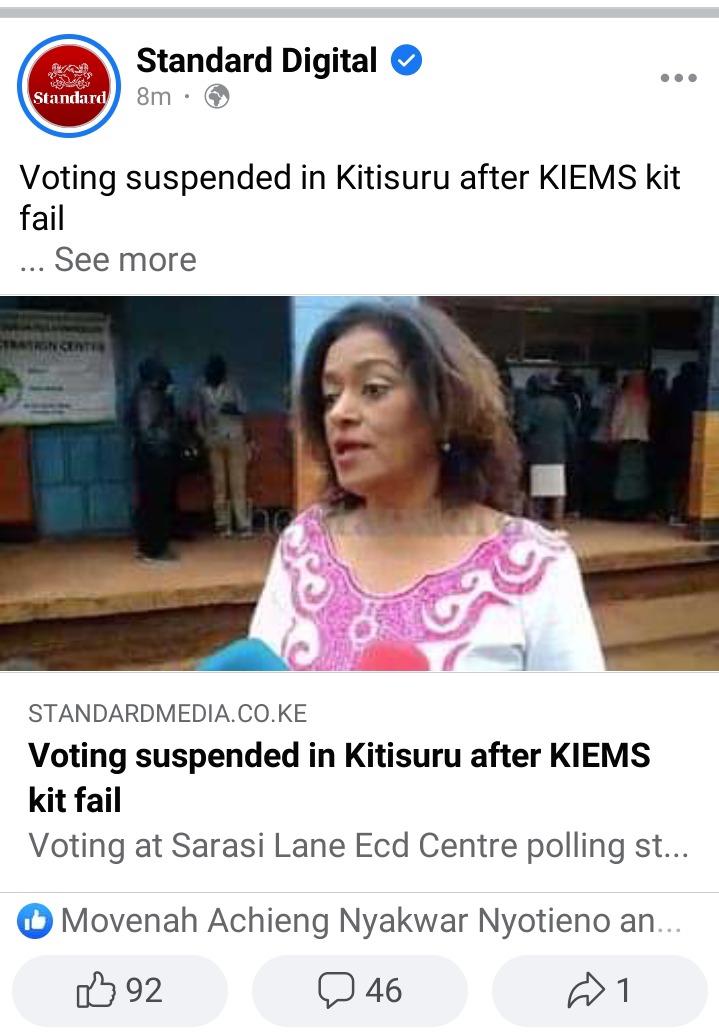The image size is (719, 1036).
Task: Open comments via the speech bubble icon
Action: [336, 990]
